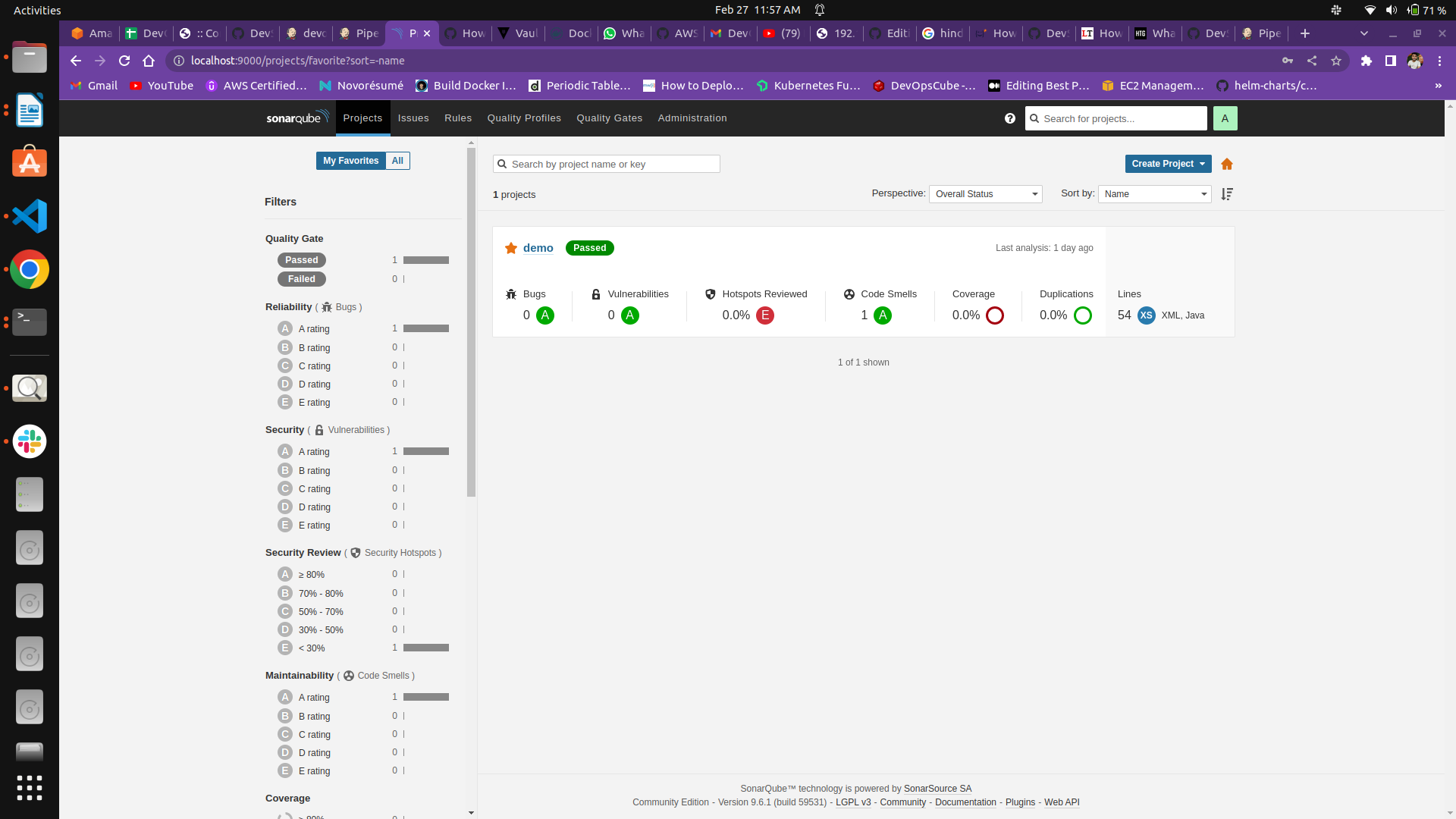1456x819 pixels.
Task: Reload the page with the browser refresh icon
Action: (x=124, y=61)
